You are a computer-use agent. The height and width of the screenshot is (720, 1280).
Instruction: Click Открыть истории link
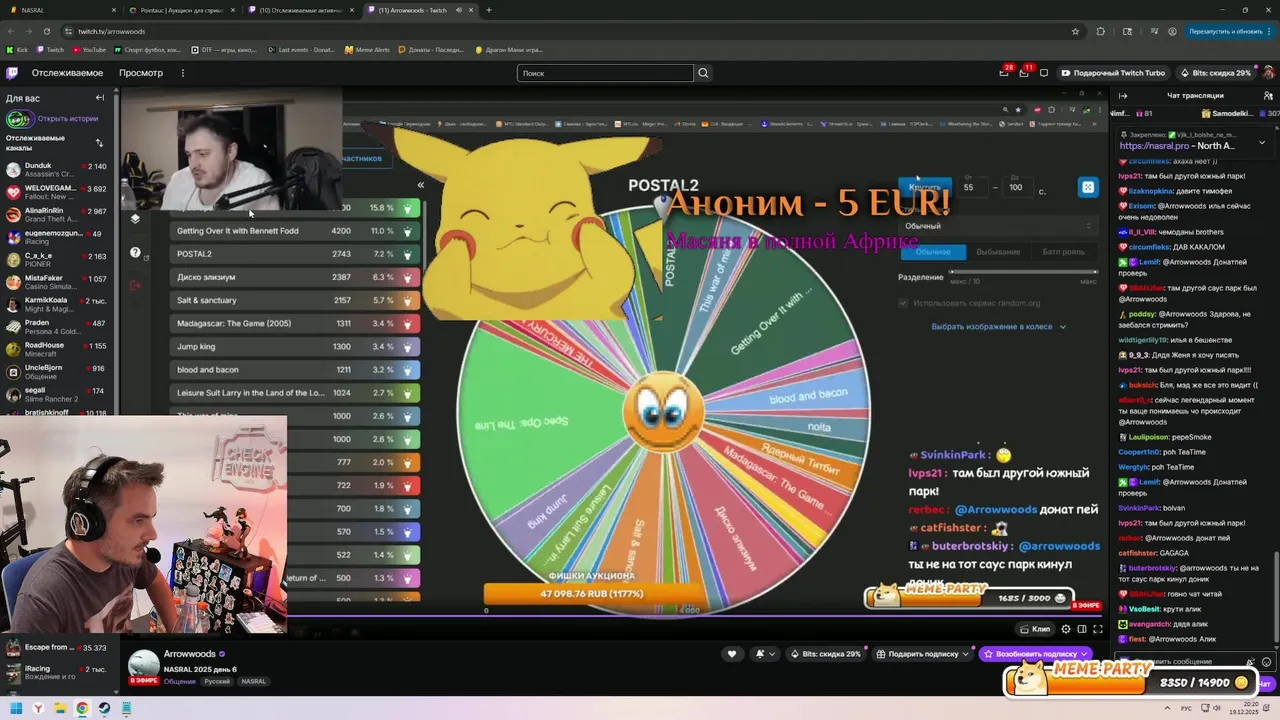click(68, 118)
